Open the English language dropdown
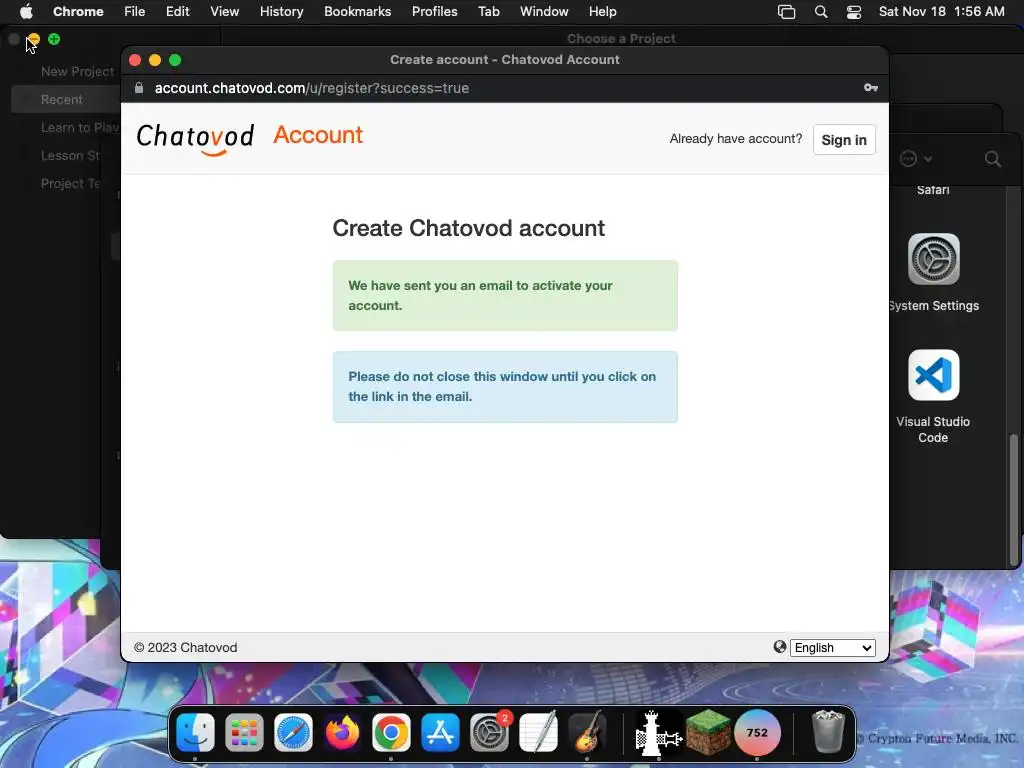The image size is (1024, 768). pos(833,647)
